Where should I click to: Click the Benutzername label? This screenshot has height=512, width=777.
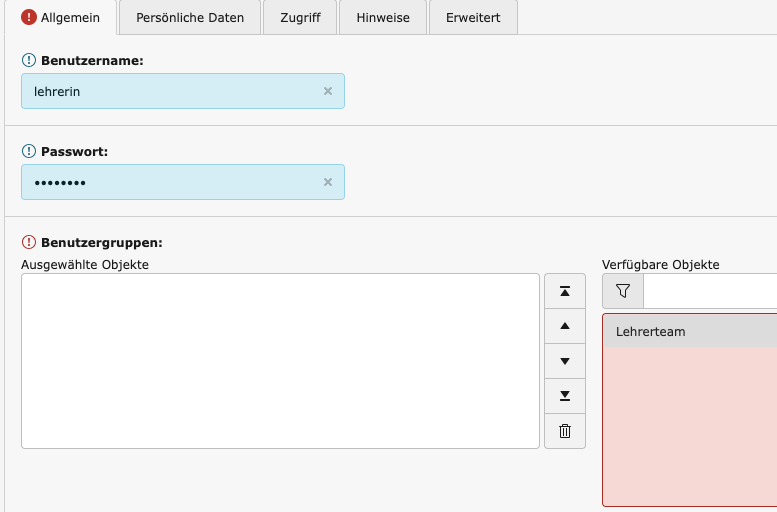(x=92, y=60)
